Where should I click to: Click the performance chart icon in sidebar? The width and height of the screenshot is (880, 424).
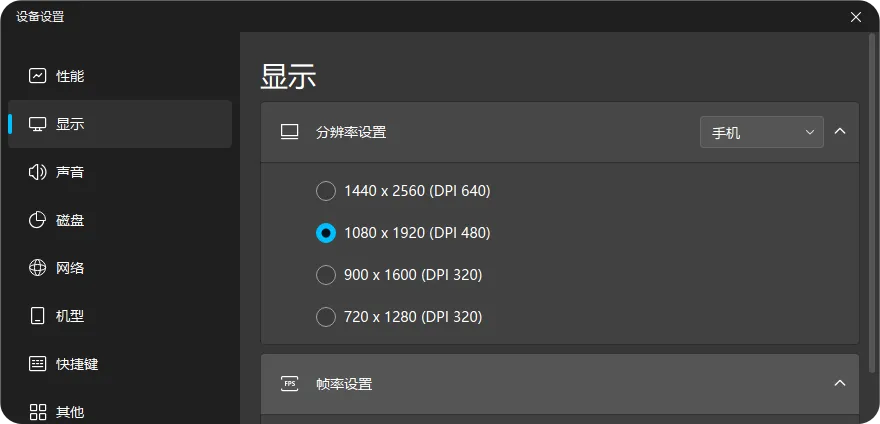(x=38, y=76)
